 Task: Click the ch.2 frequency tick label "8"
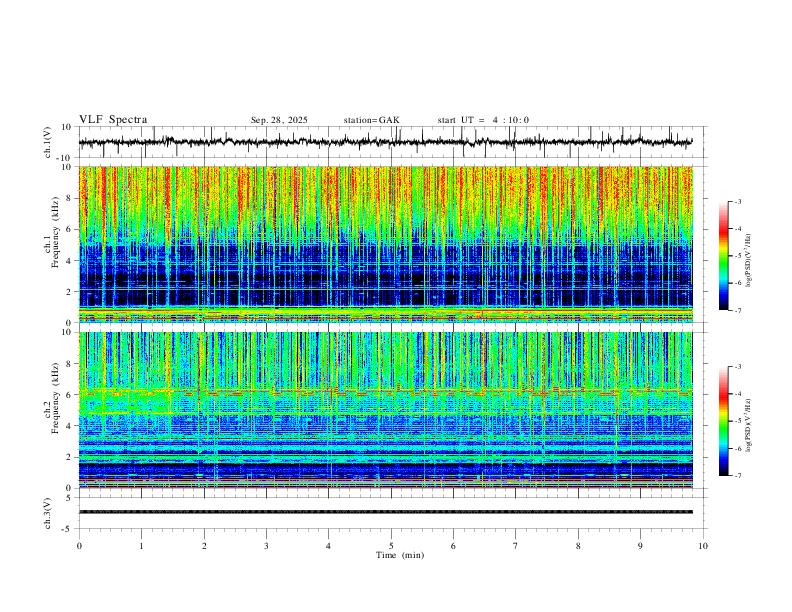(70, 364)
